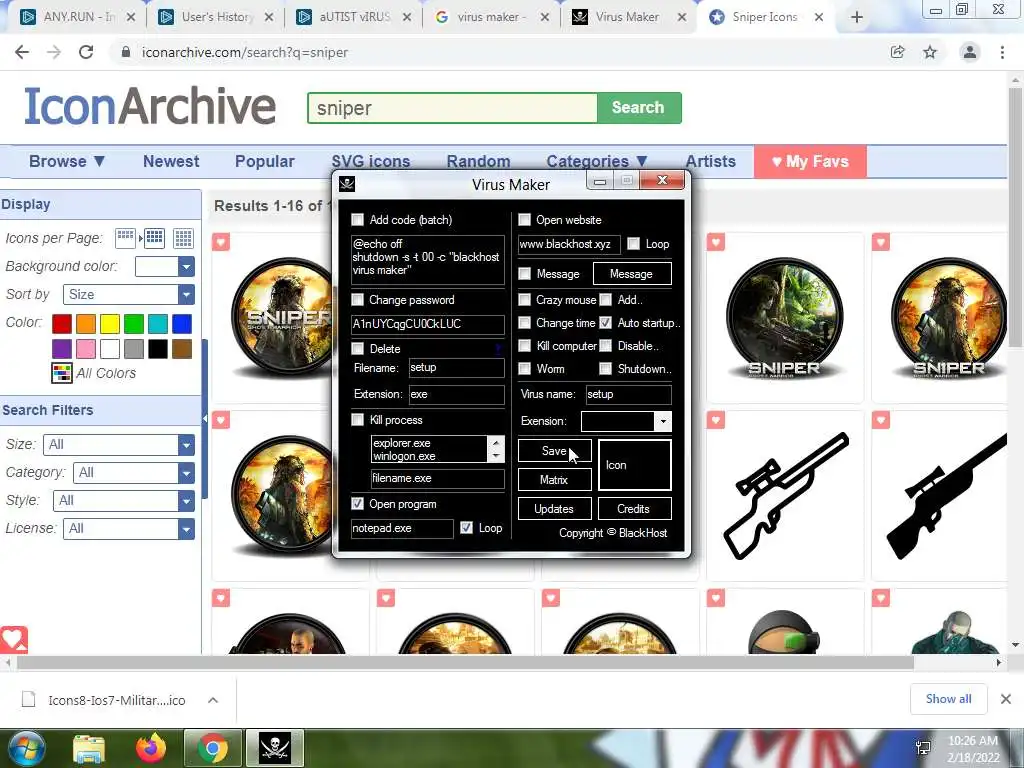This screenshot has width=1024, height=768.
Task: Click the Credits button in Virus Maker
Action: click(634, 509)
